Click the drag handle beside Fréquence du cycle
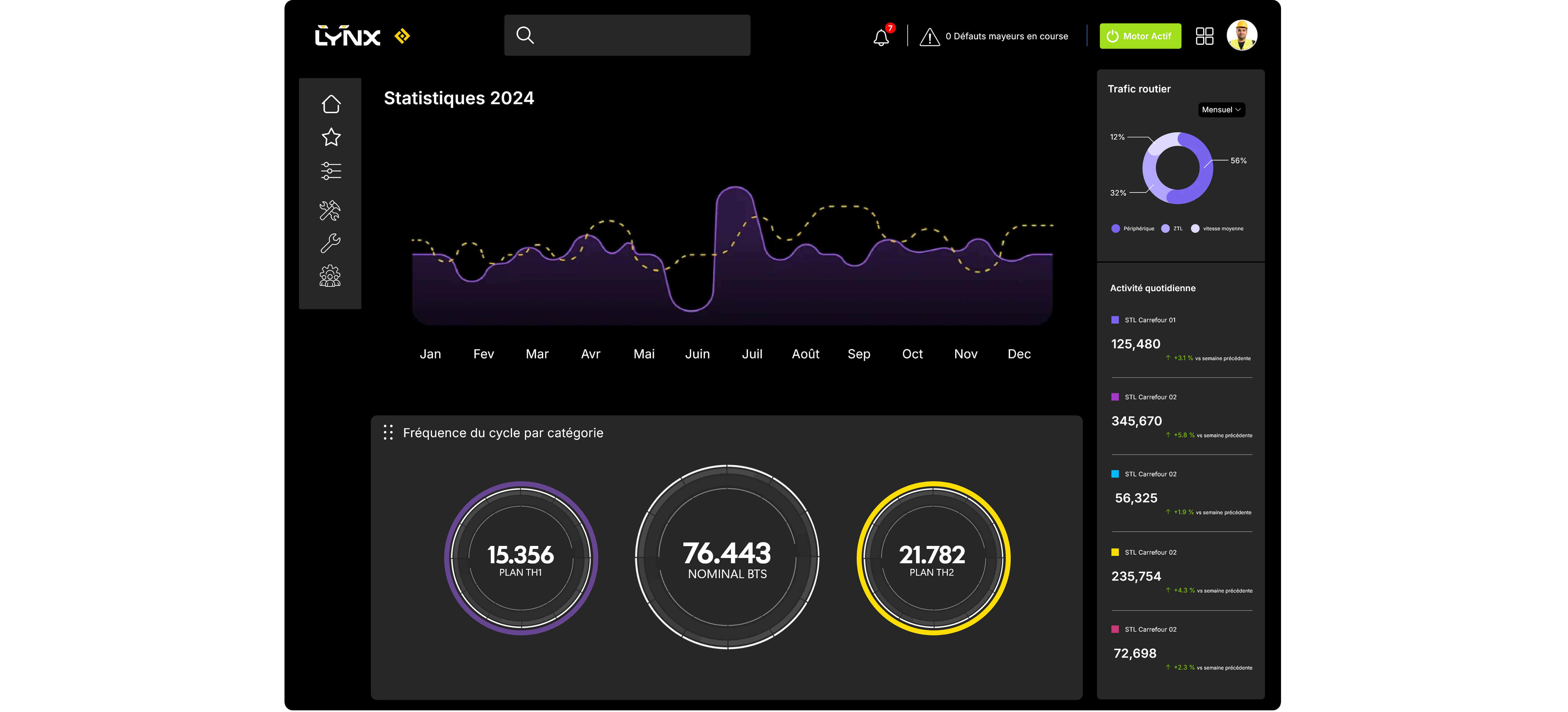 (388, 432)
